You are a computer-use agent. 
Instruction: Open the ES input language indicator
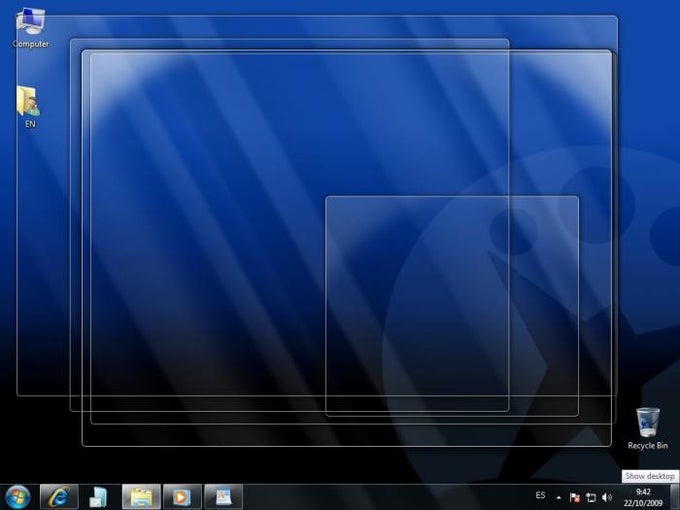(x=540, y=495)
